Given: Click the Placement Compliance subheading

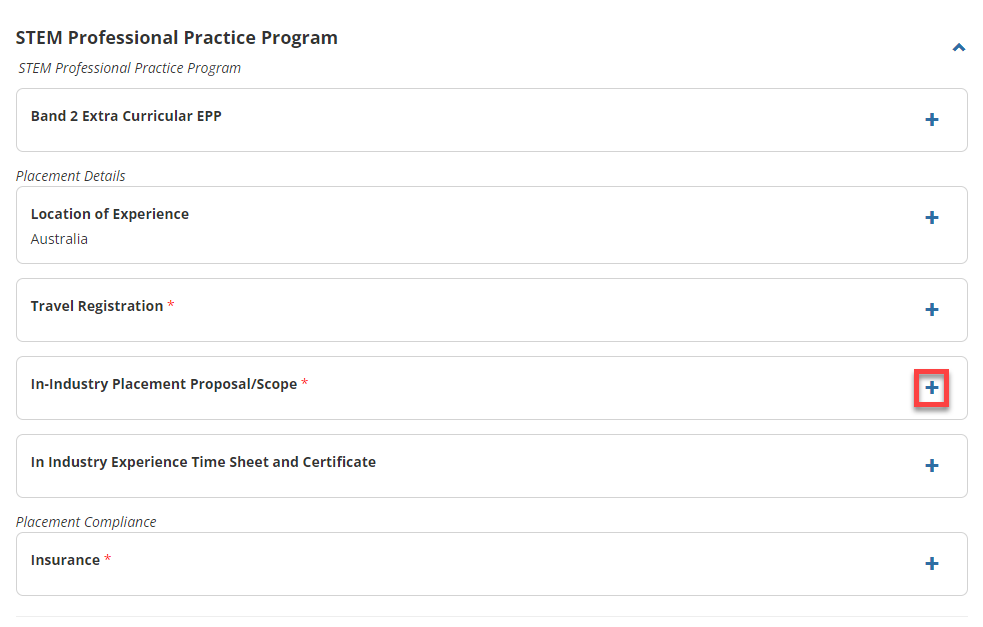Looking at the screenshot, I should [x=86, y=521].
